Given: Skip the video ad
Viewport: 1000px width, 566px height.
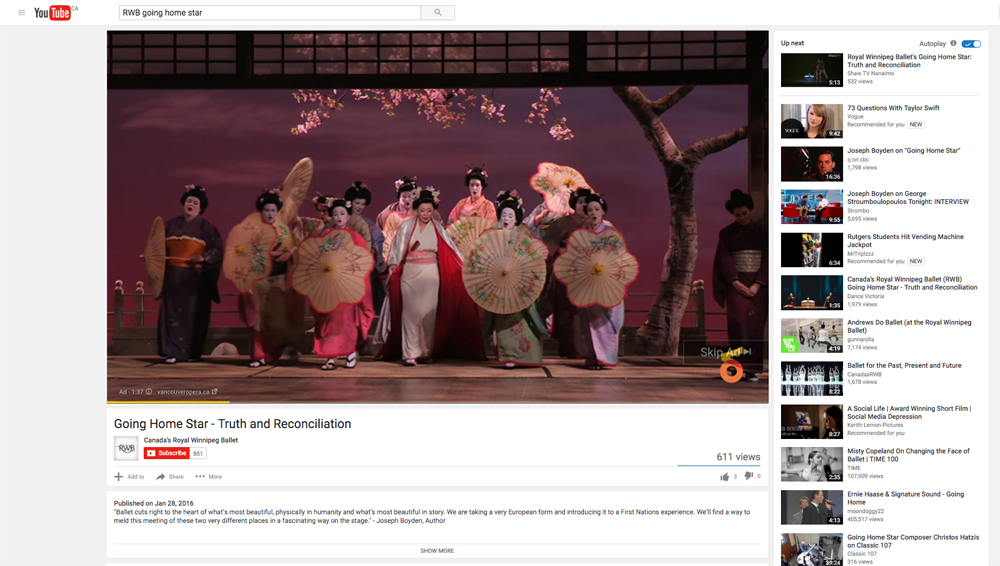Looking at the screenshot, I should tap(725, 352).
